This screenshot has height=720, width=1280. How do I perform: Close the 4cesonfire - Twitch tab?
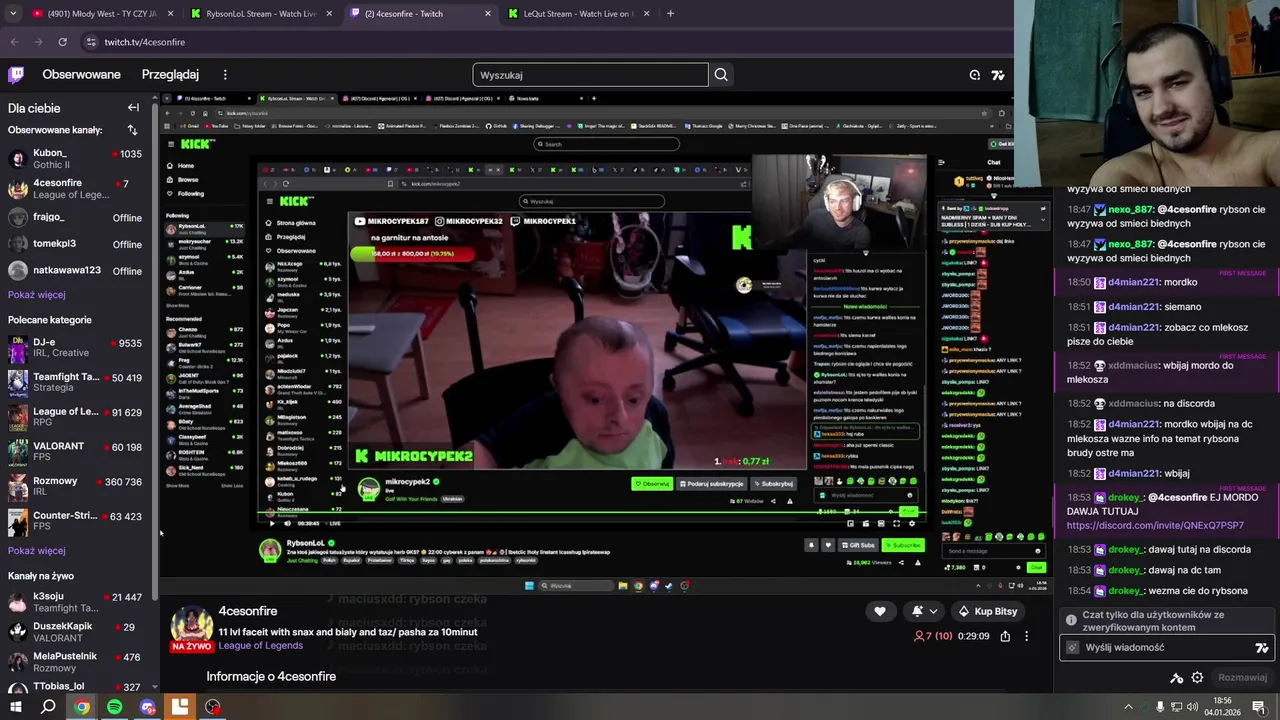point(488,14)
